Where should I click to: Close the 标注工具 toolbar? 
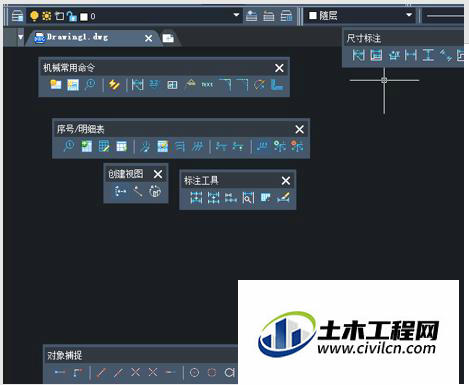(286, 181)
